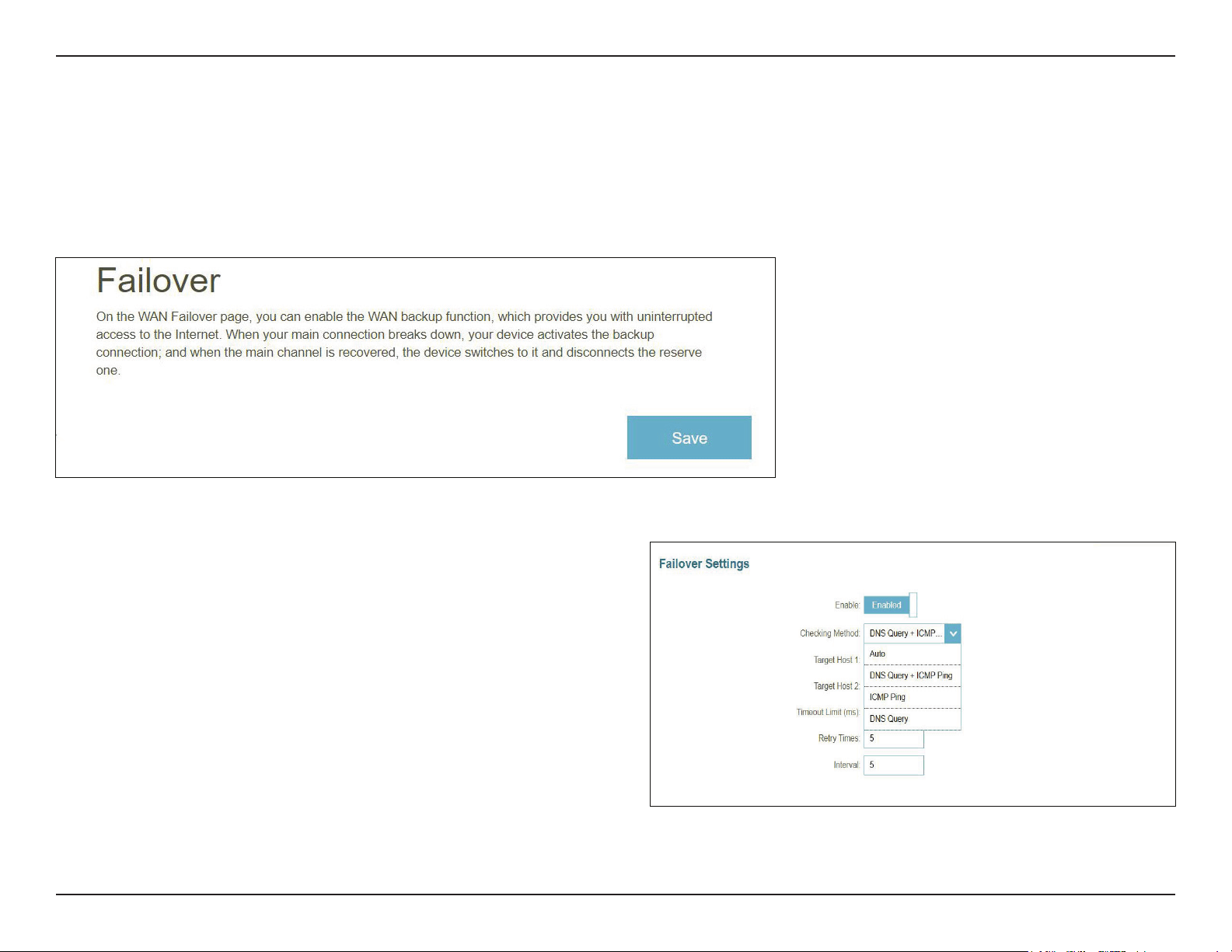
Task: Select Auto checking method option
Action: click(x=912, y=654)
